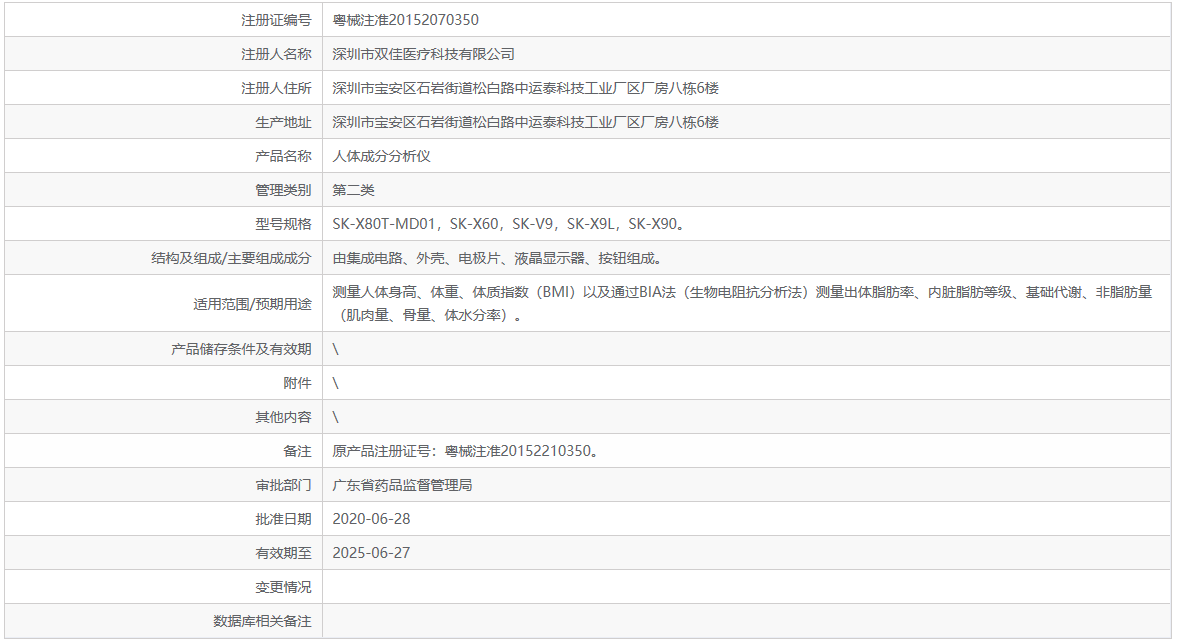Screen dimensions: 1180x644
Task: Click the empty 变更情况 cell
Action: coord(600,587)
